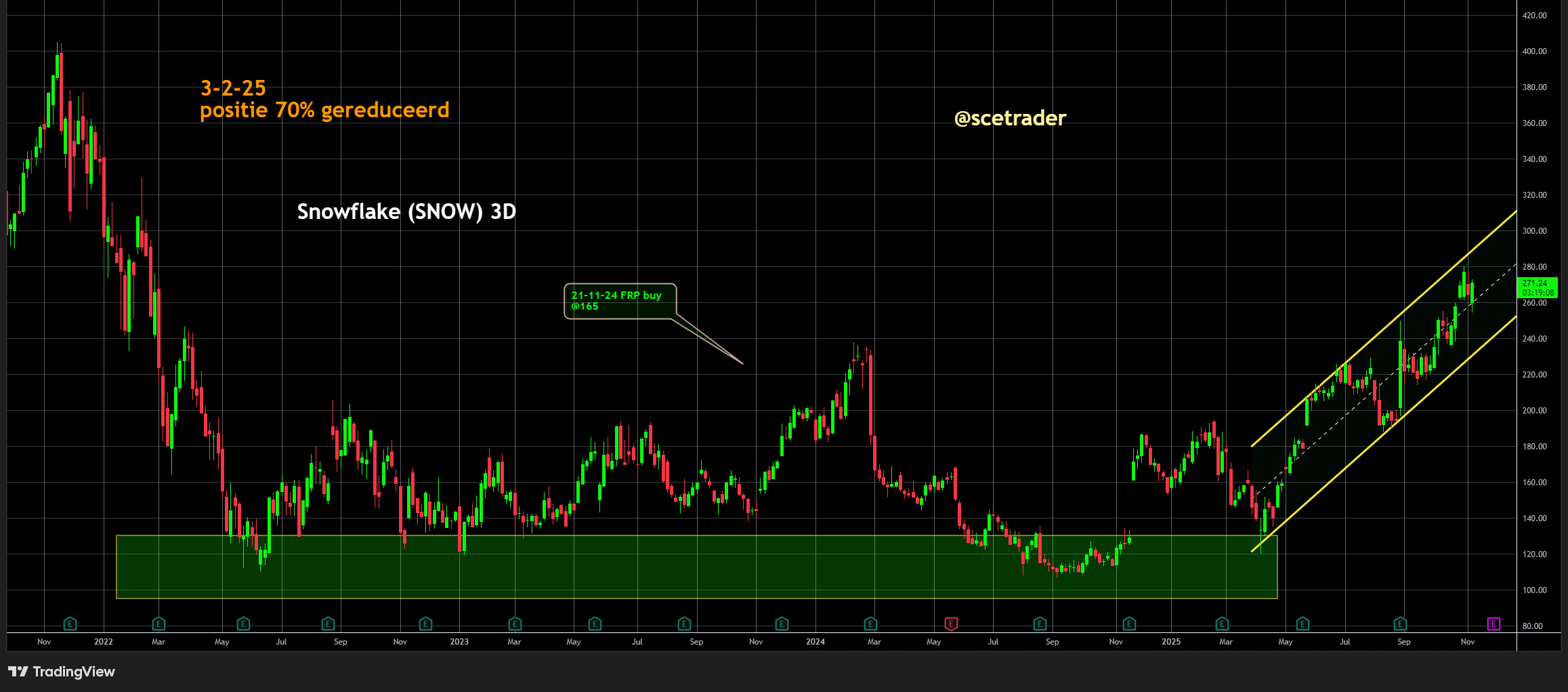
Task: Click the red earnings marker in 2024
Action: coord(951,624)
